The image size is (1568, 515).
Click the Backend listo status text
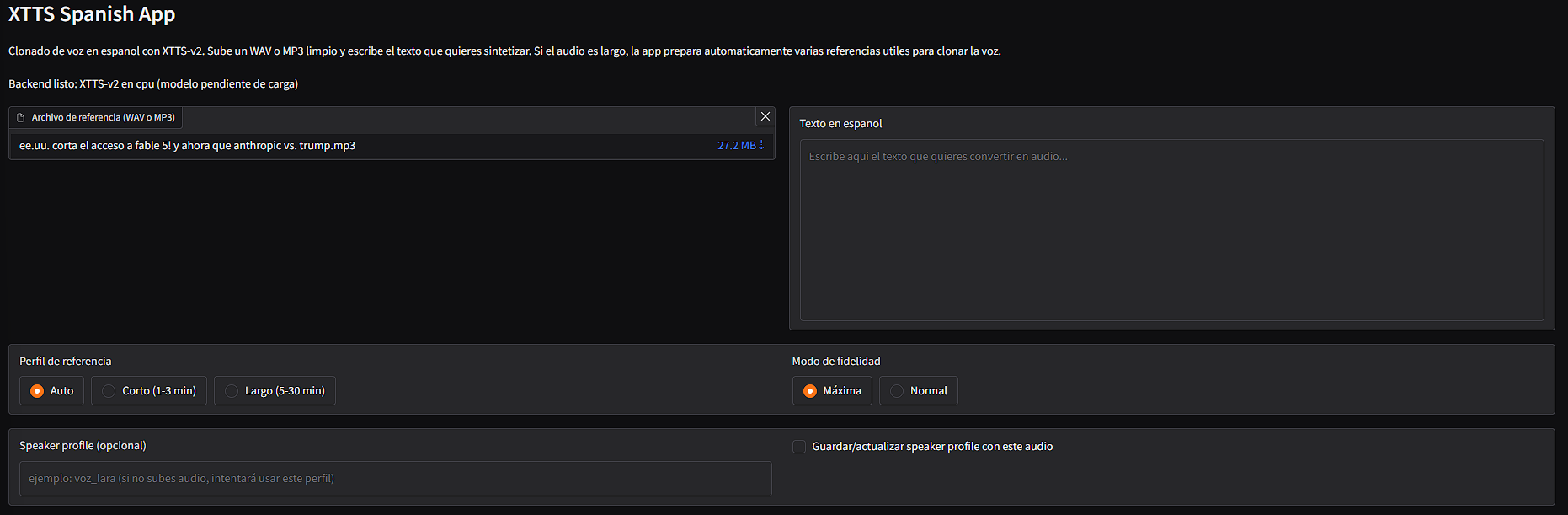(x=153, y=84)
